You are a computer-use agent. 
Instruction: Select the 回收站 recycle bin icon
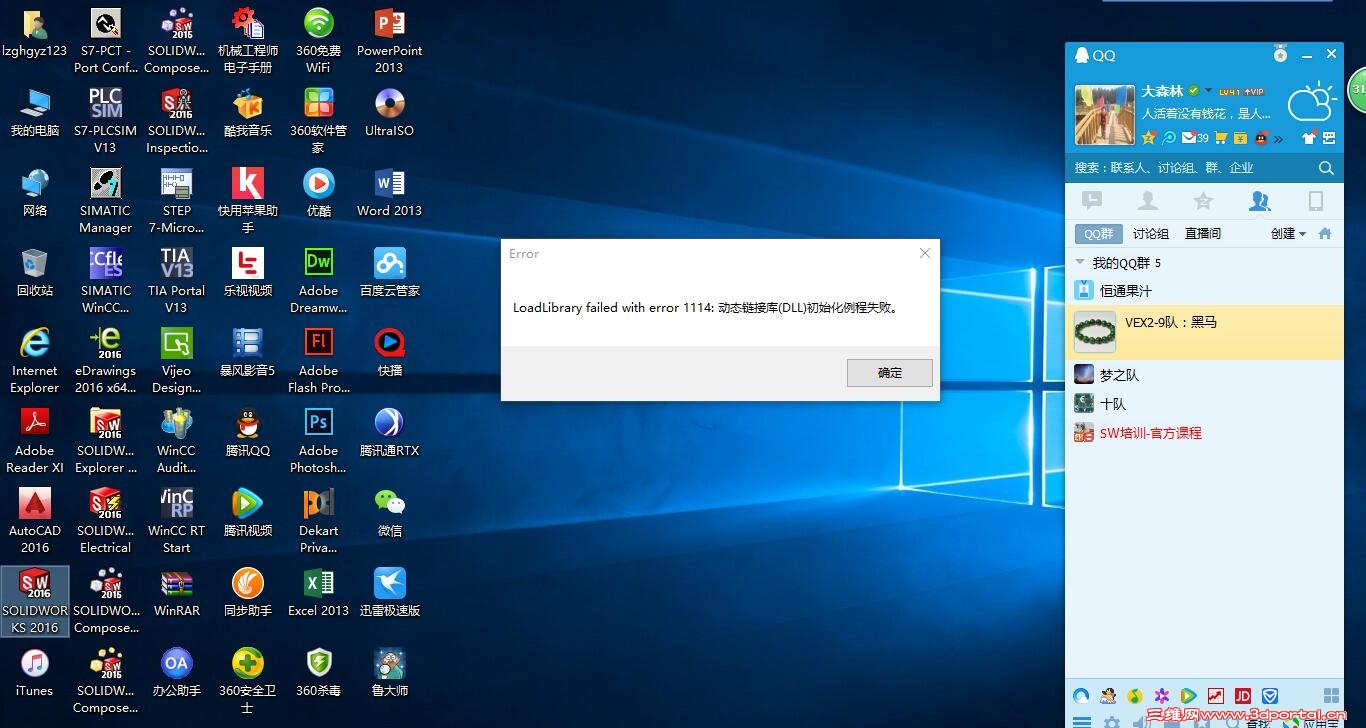click(35, 273)
